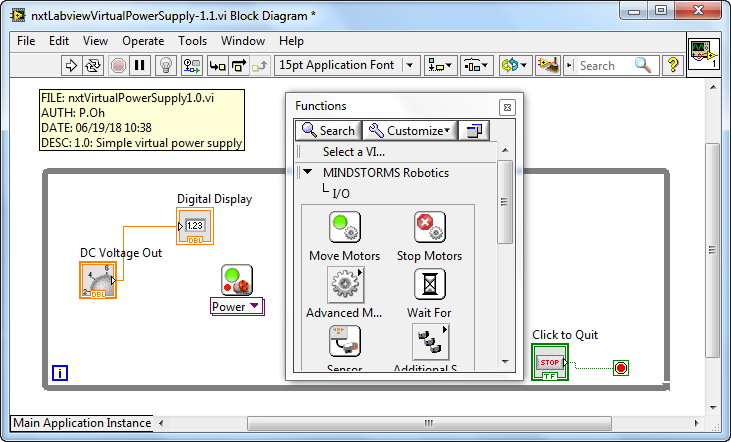Open the File menu
The image size is (731, 442).
(26, 41)
